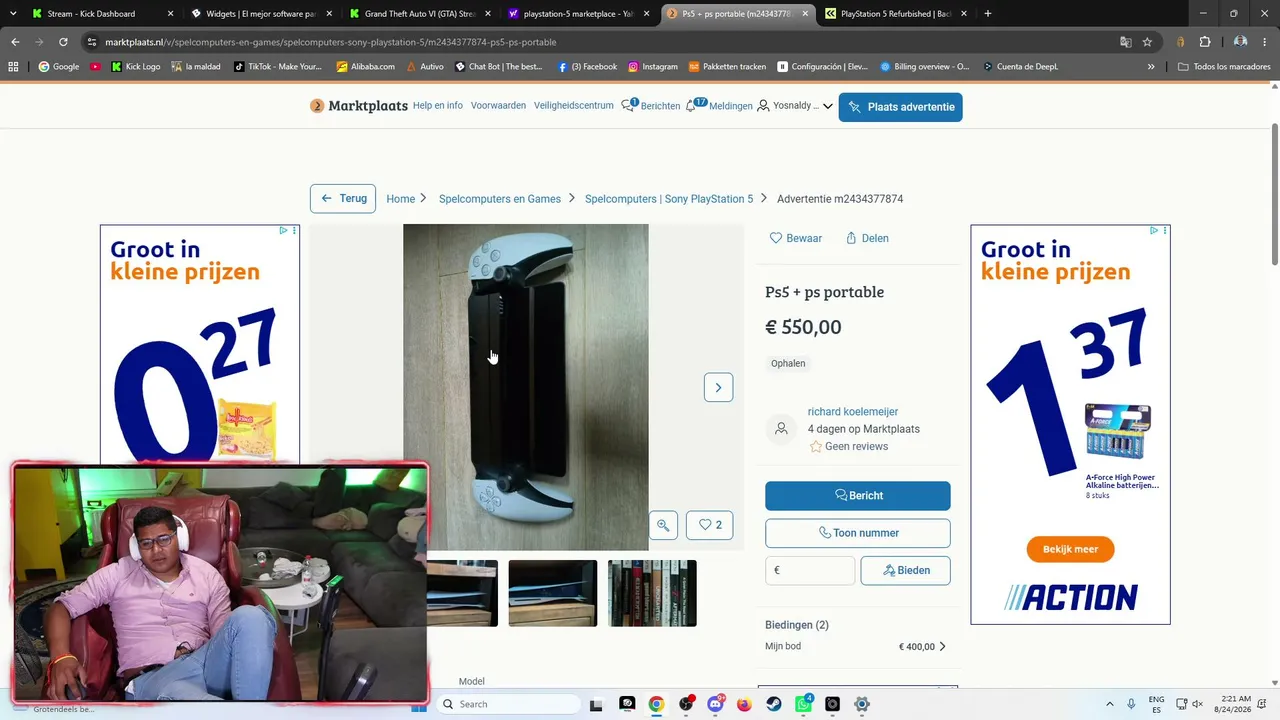This screenshot has width=1280, height=720.
Task: Click the Chrome icon in the taskbar
Action: tap(656, 704)
